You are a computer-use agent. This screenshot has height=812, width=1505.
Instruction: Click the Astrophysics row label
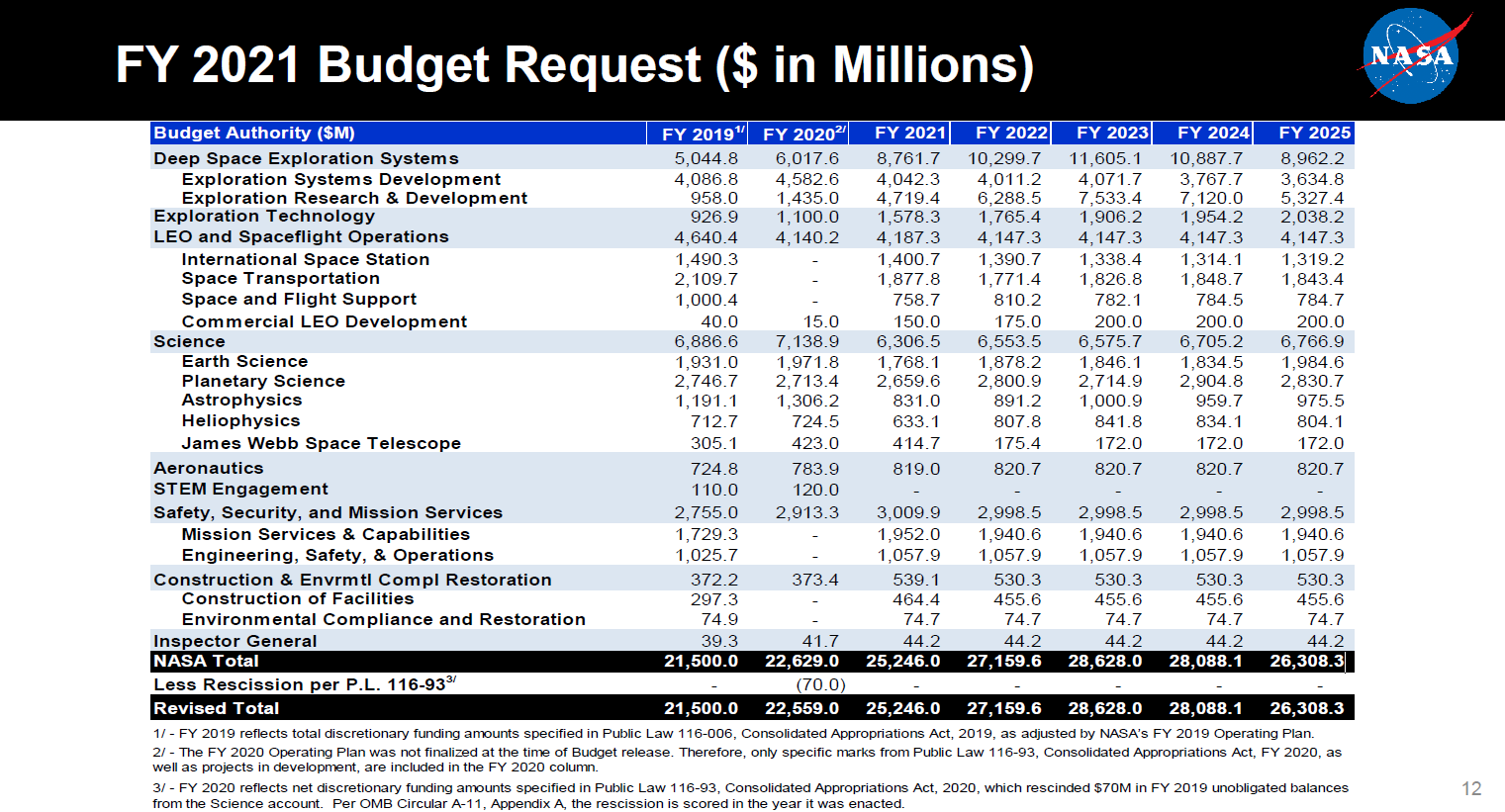tap(241, 400)
